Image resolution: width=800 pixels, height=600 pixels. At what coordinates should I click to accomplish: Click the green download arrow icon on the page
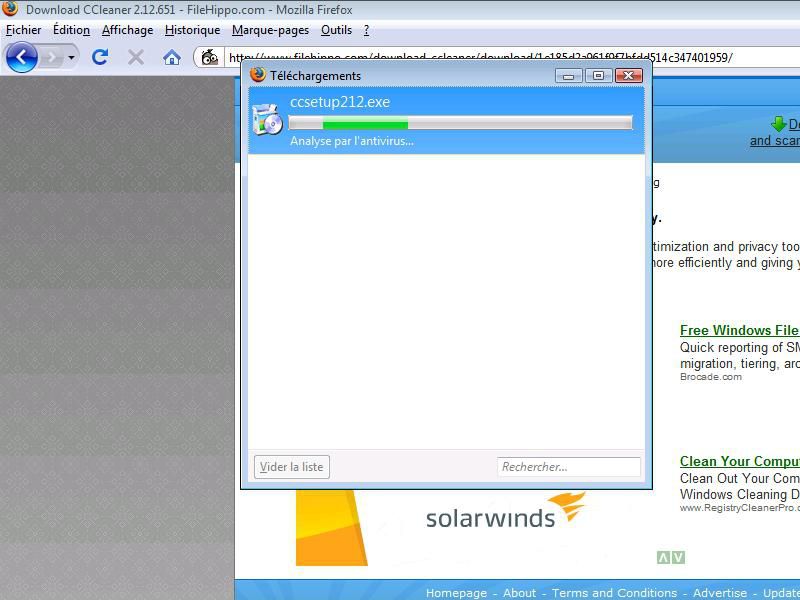tap(779, 124)
